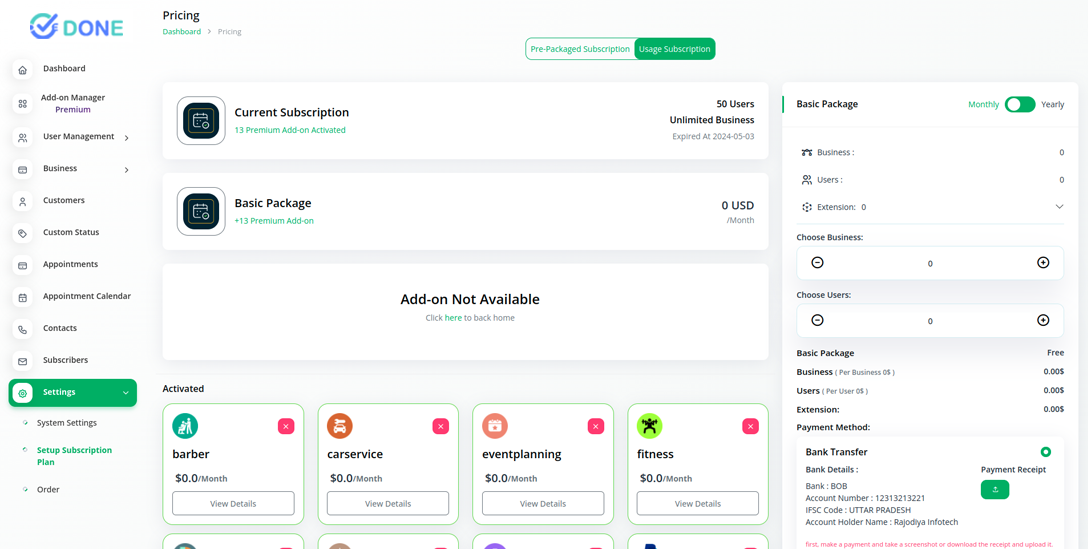Click '13 Premium Add-on Activated' text
This screenshot has height=549, width=1088.
289,130
